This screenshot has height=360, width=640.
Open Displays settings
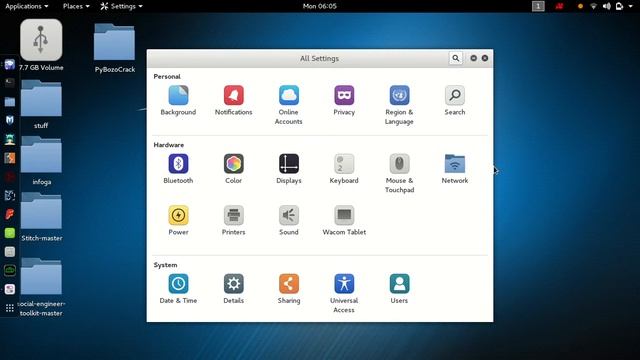(x=289, y=169)
